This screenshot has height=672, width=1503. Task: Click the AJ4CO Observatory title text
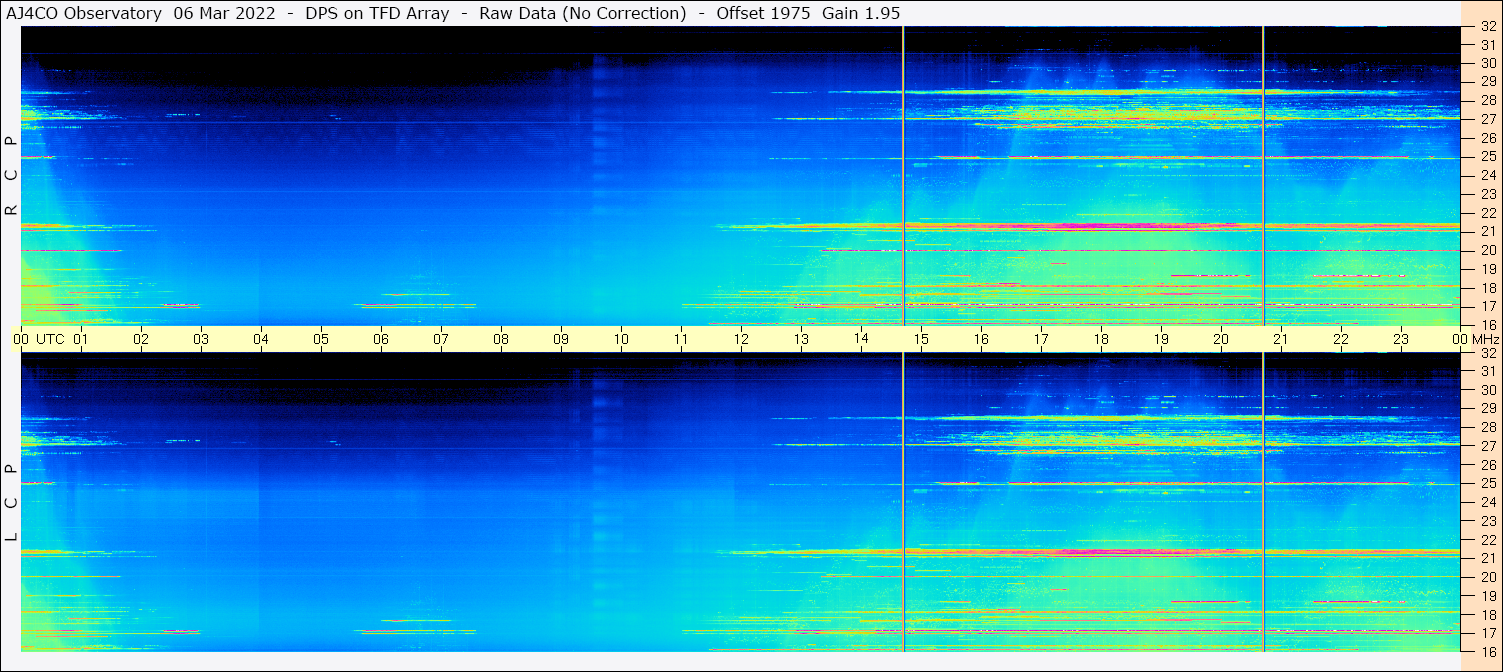point(83,13)
